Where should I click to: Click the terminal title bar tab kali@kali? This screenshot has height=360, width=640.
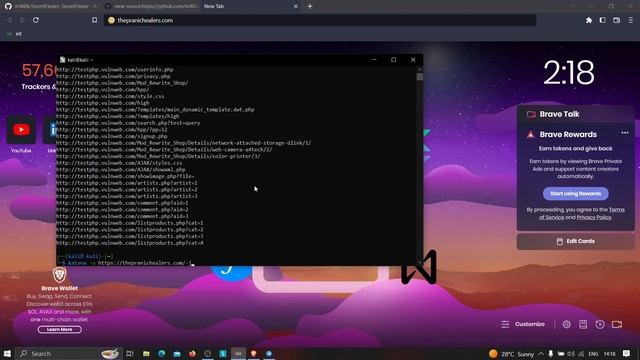click(x=77, y=60)
